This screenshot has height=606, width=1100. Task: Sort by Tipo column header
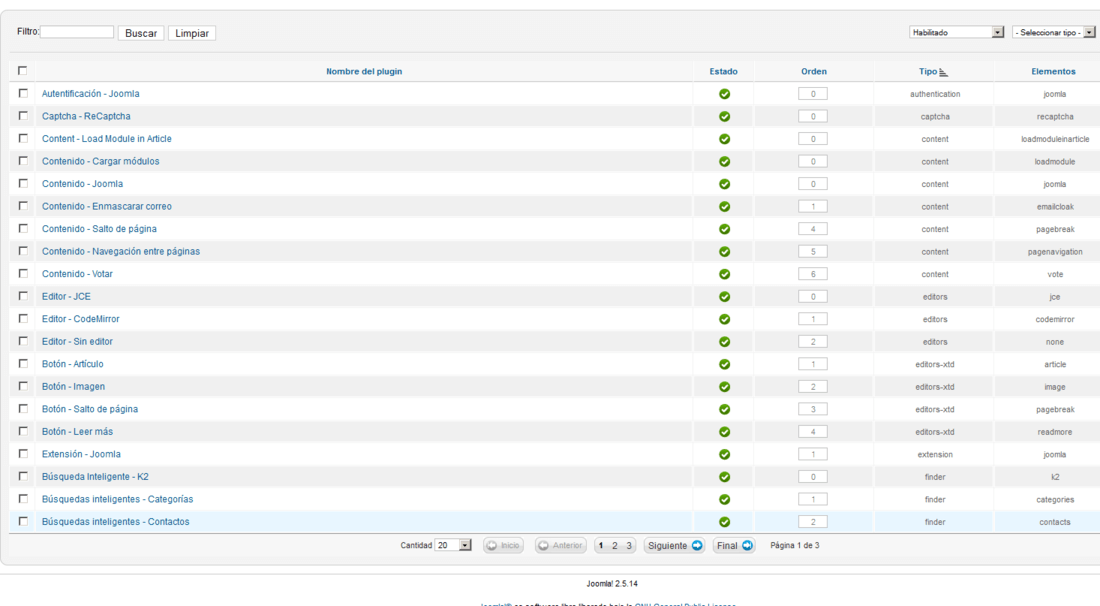[927, 72]
